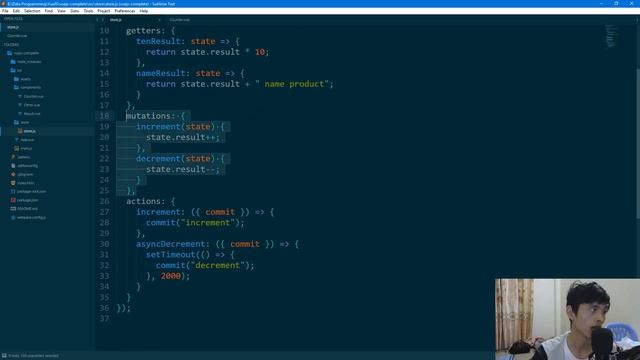This screenshot has width=640, height=360.
Task: Switch to the Counter.vue editor tab
Action: (x=180, y=20)
